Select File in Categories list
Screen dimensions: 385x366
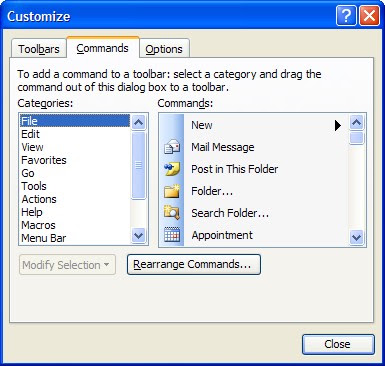click(x=75, y=121)
